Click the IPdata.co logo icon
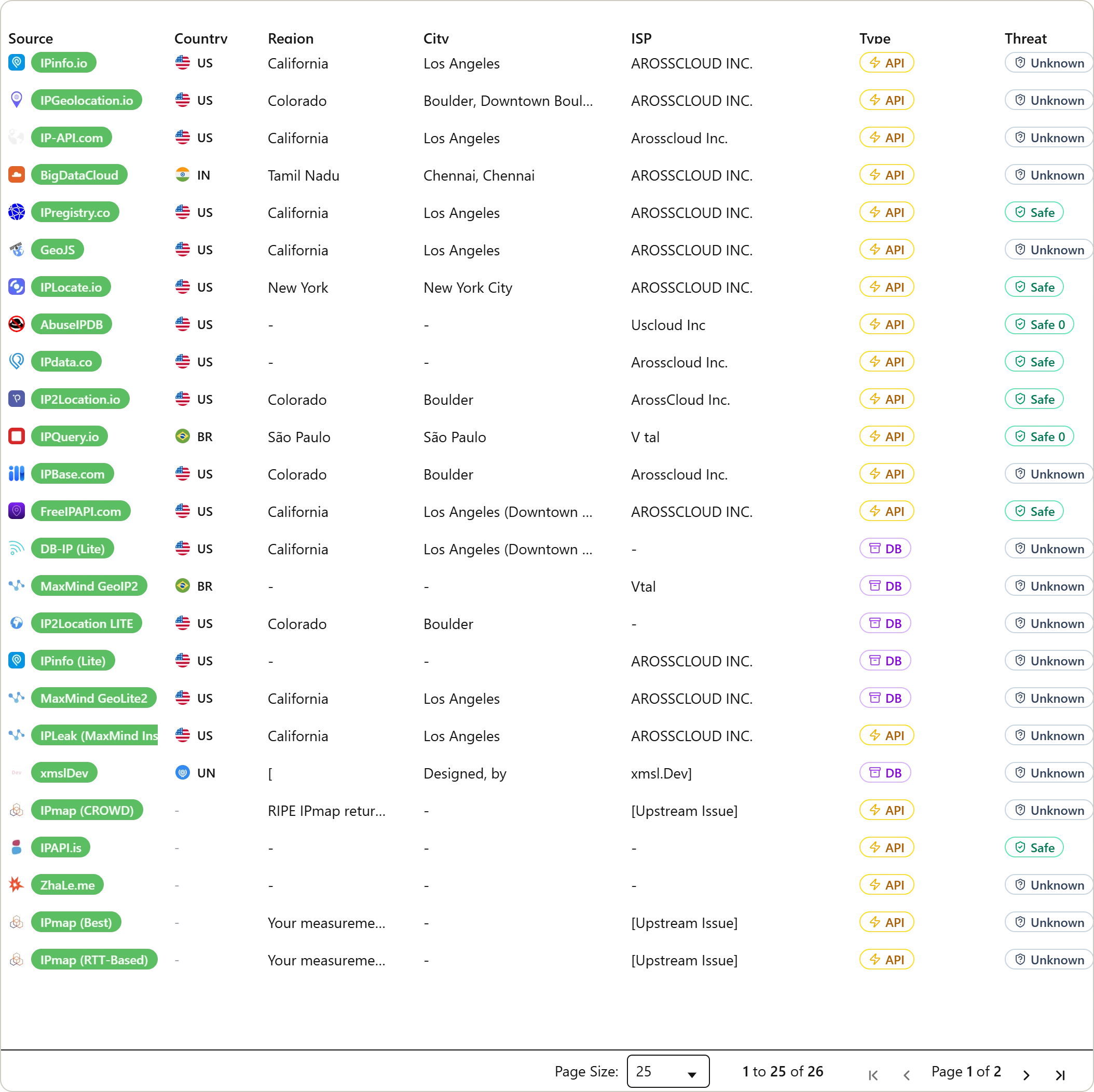The height and width of the screenshot is (1092, 1094). point(17,362)
